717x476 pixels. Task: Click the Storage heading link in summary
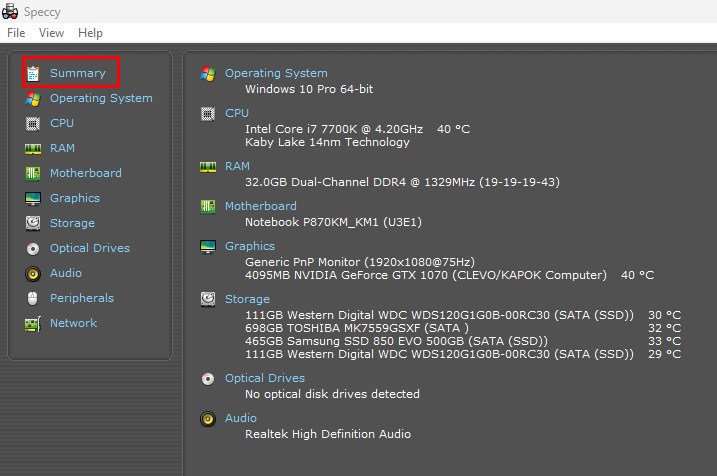coord(247,299)
